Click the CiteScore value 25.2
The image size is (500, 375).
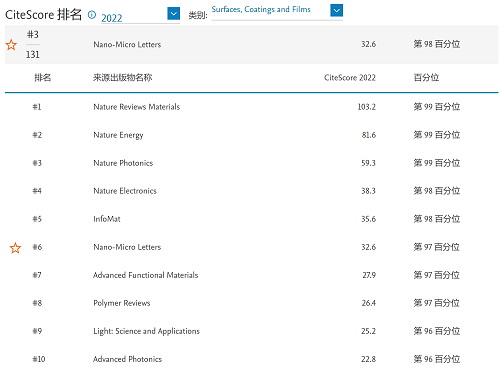pos(368,331)
